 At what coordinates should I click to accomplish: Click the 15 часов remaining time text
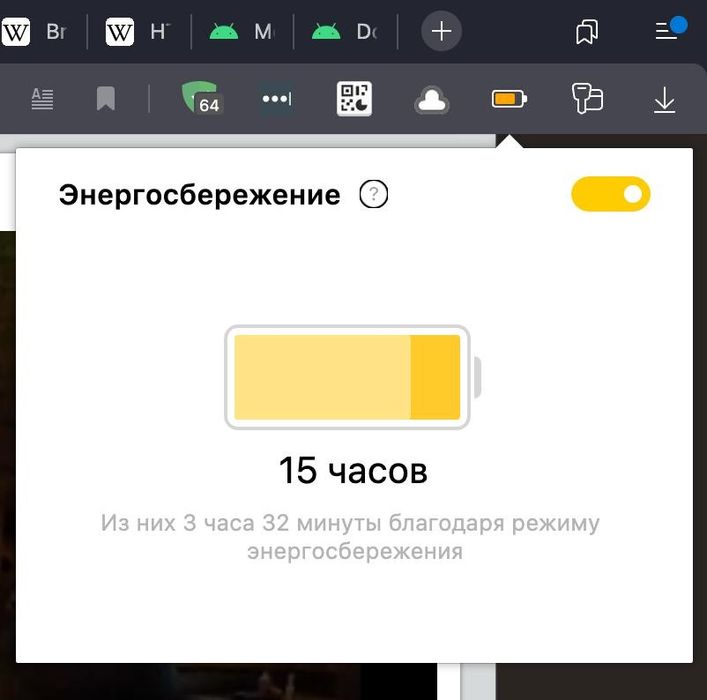[353, 470]
